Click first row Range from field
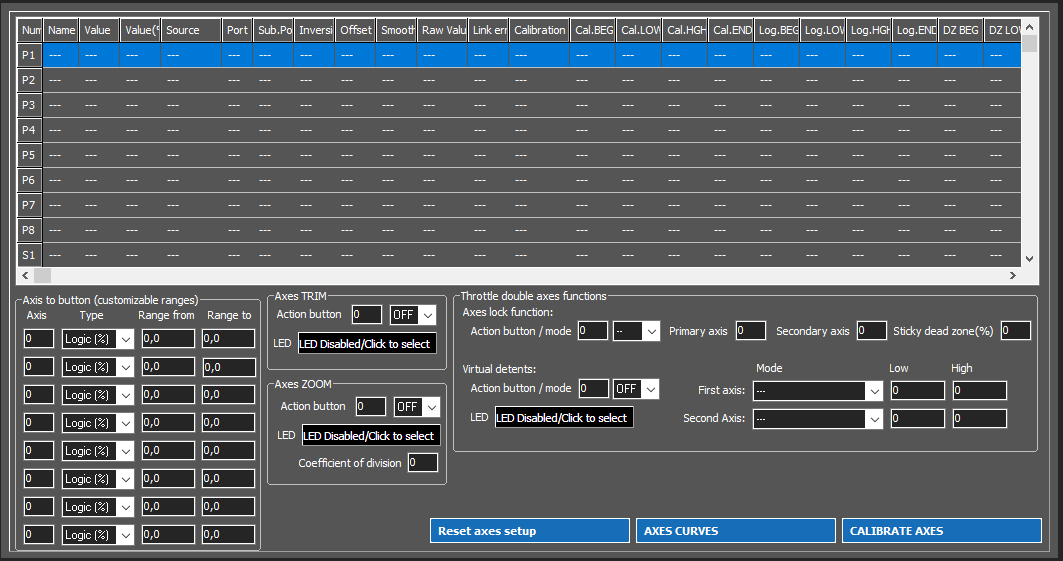 (168, 338)
